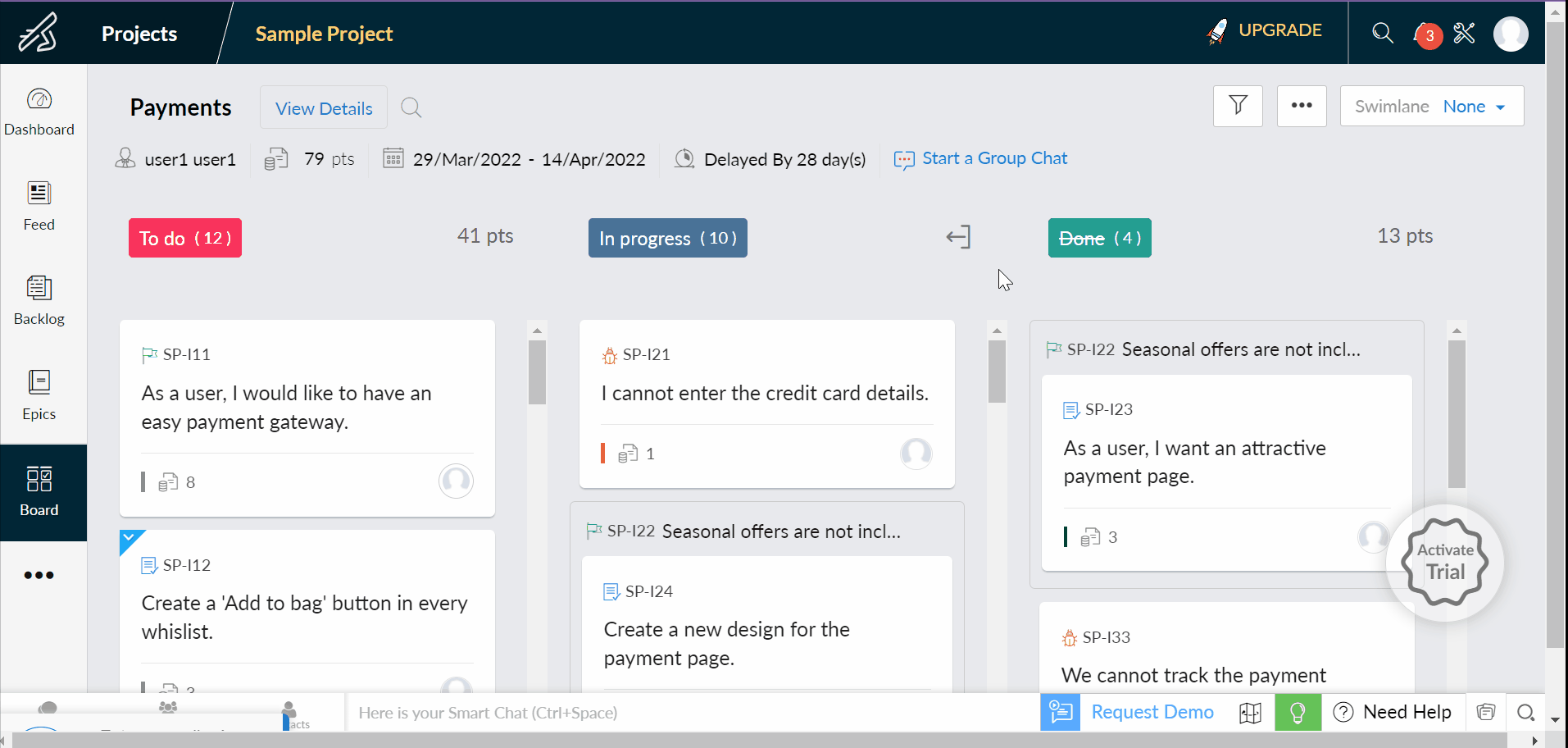Open the assignee avatar on card SP-I11
The height and width of the screenshot is (748, 1568).
[x=456, y=481]
